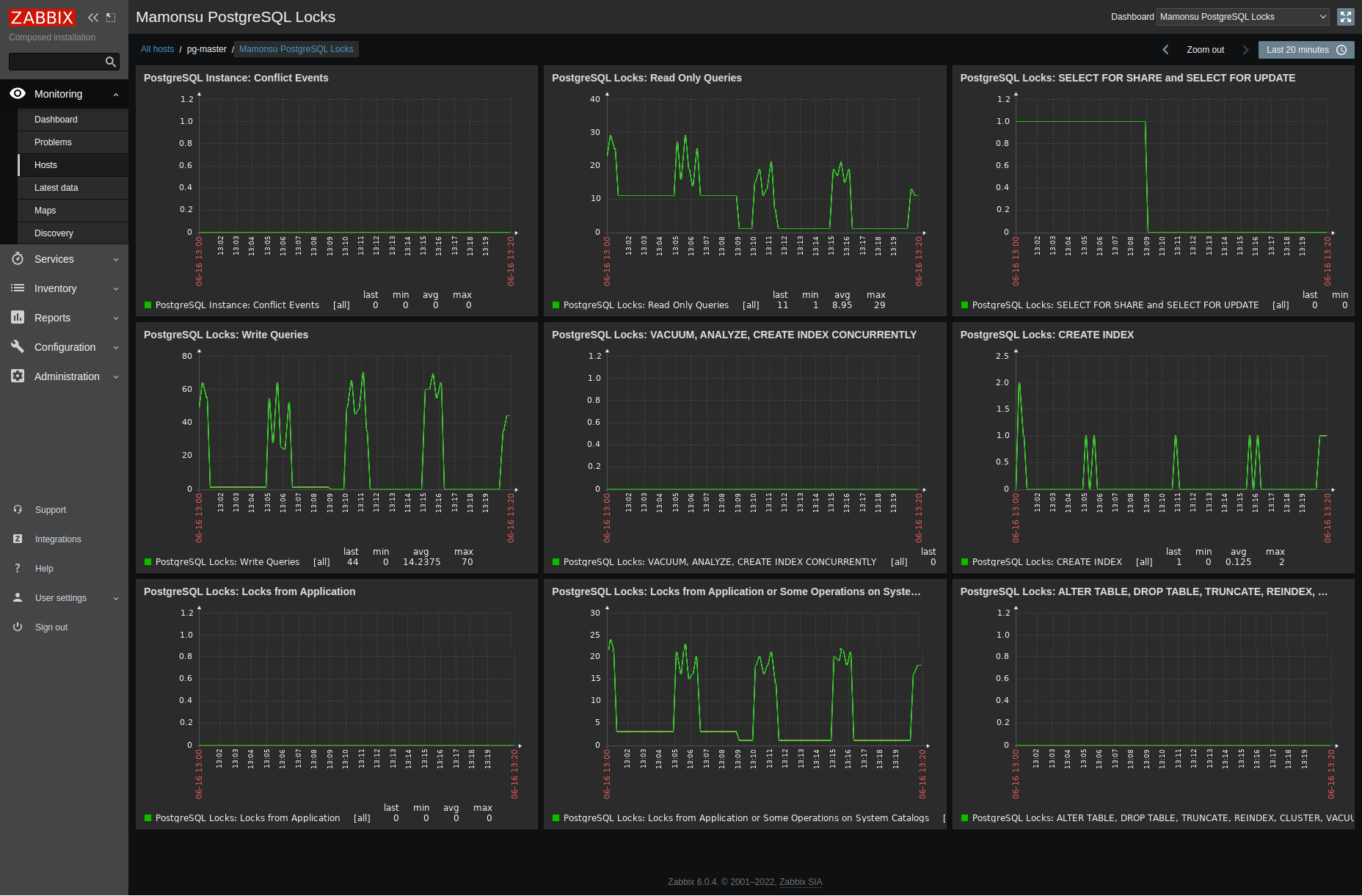1362x896 pixels.
Task: Click the green Write Queries legend swatch
Action: click(148, 562)
